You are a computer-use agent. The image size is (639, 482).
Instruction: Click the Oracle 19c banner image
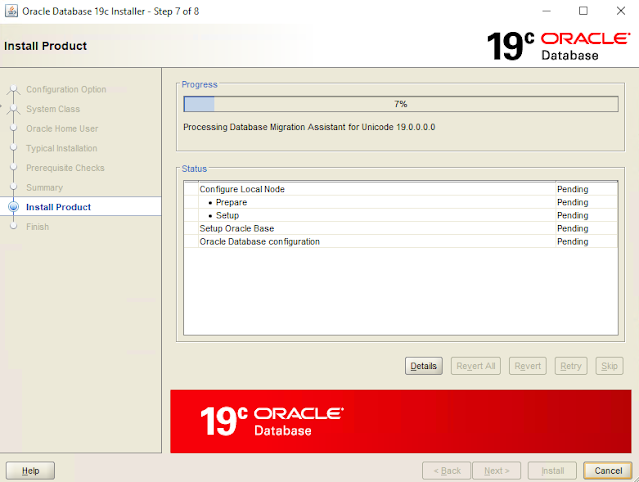401,421
